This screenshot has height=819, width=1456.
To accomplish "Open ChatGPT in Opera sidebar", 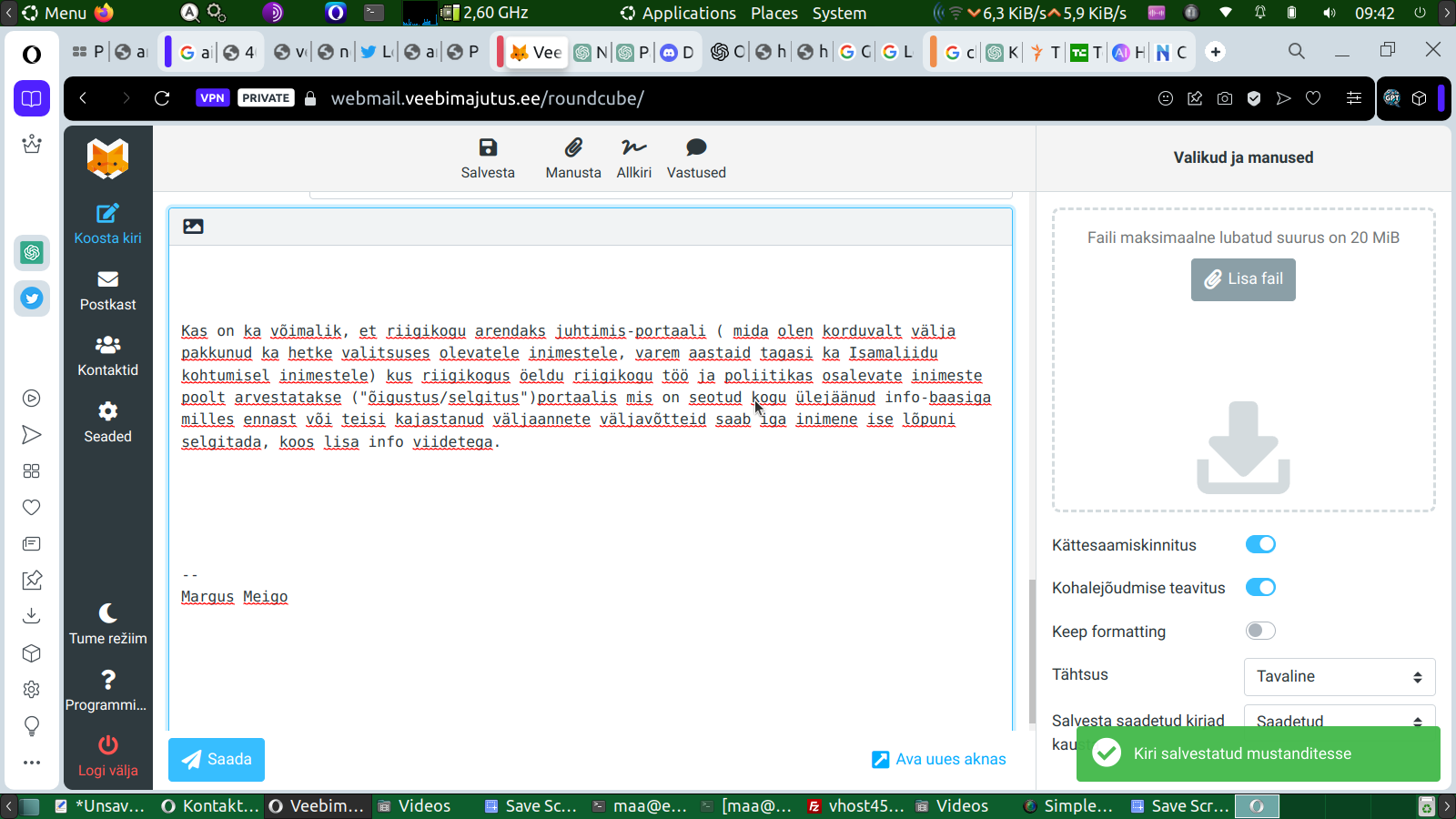I will 32,252.
